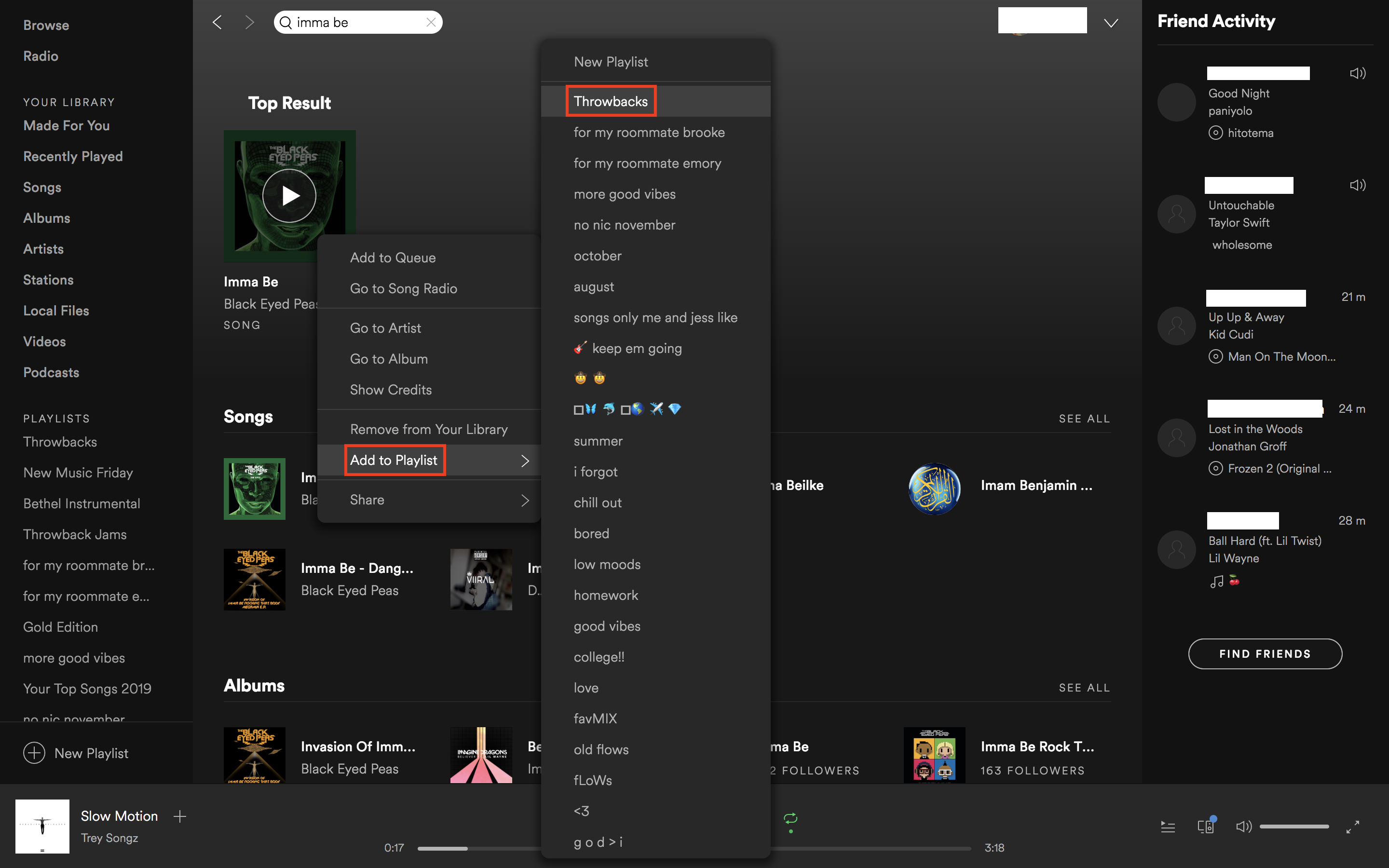This screenshot has height=868, width=1389.
Task: Play the Imma Be top result
Action: 289,195
